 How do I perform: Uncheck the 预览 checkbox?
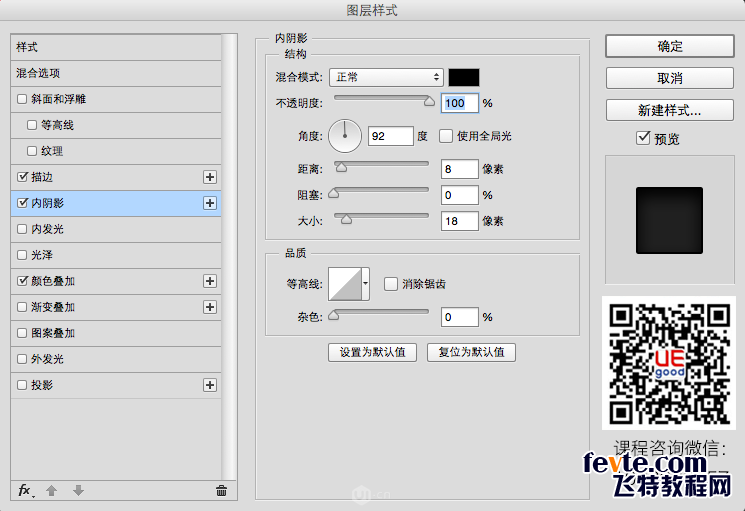tap(643, 138)
